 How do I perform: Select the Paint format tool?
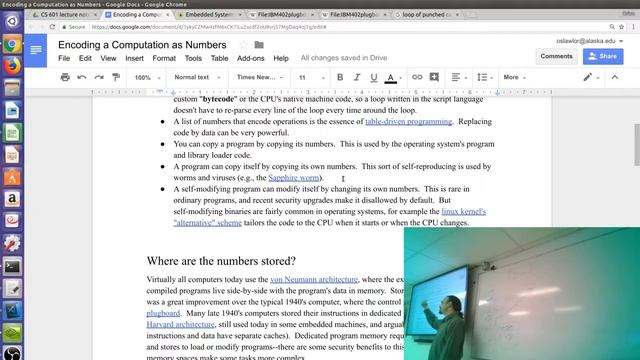(x=116, y=77)
